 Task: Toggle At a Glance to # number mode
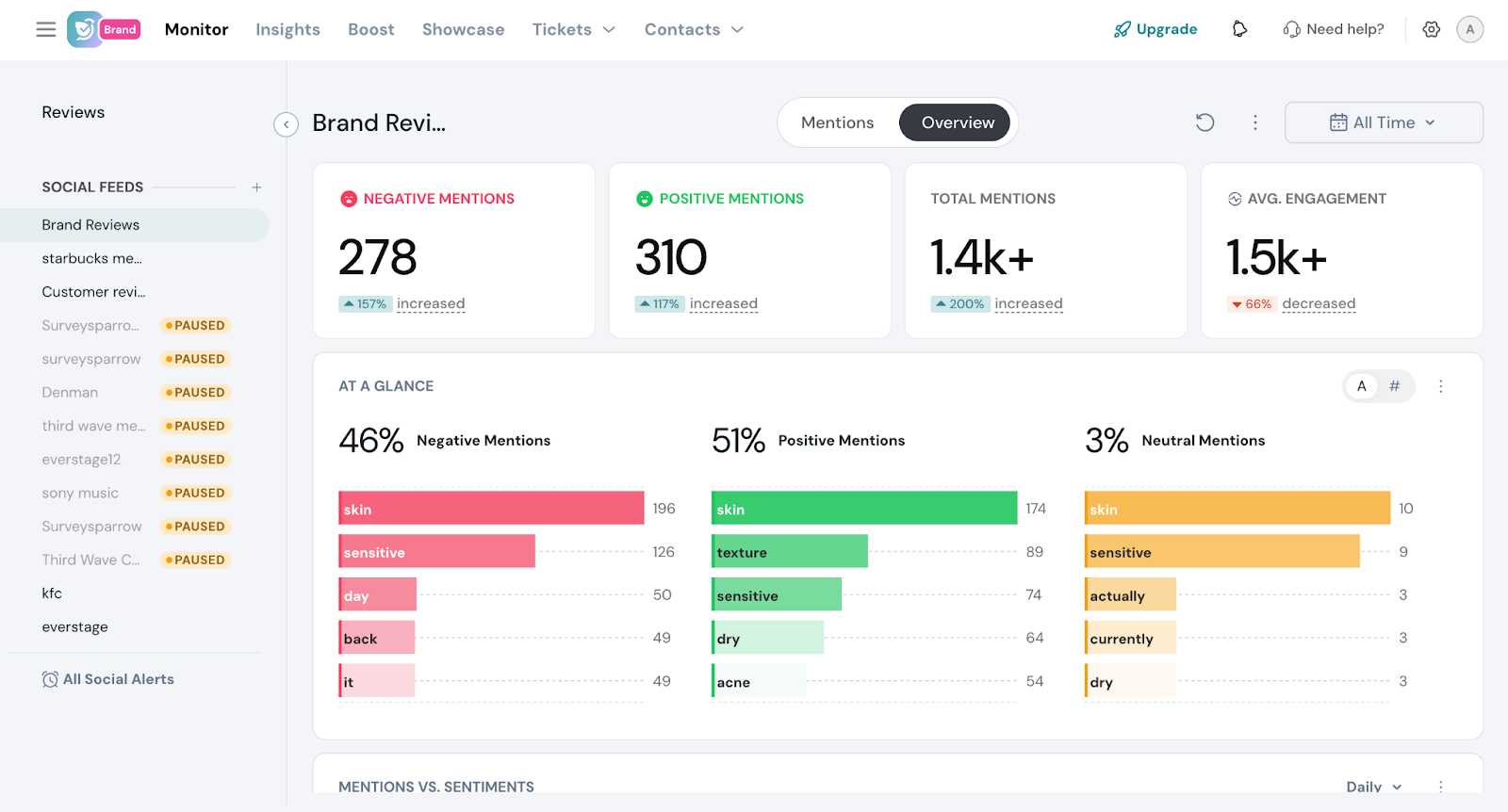pyautogui.click(x=1395, y=386)
